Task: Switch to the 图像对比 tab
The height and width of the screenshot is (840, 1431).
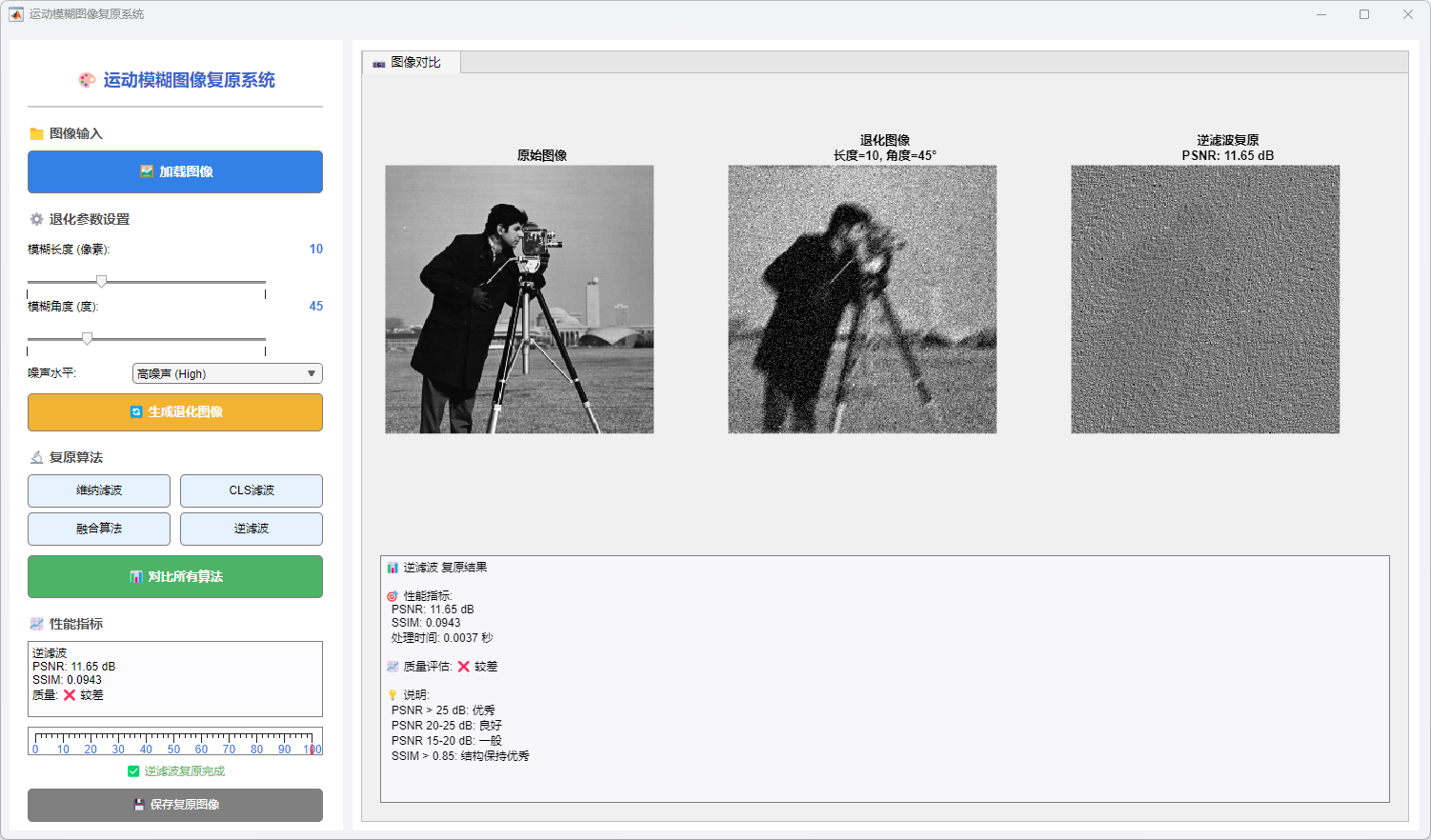Action: click(x=412, y=63)
